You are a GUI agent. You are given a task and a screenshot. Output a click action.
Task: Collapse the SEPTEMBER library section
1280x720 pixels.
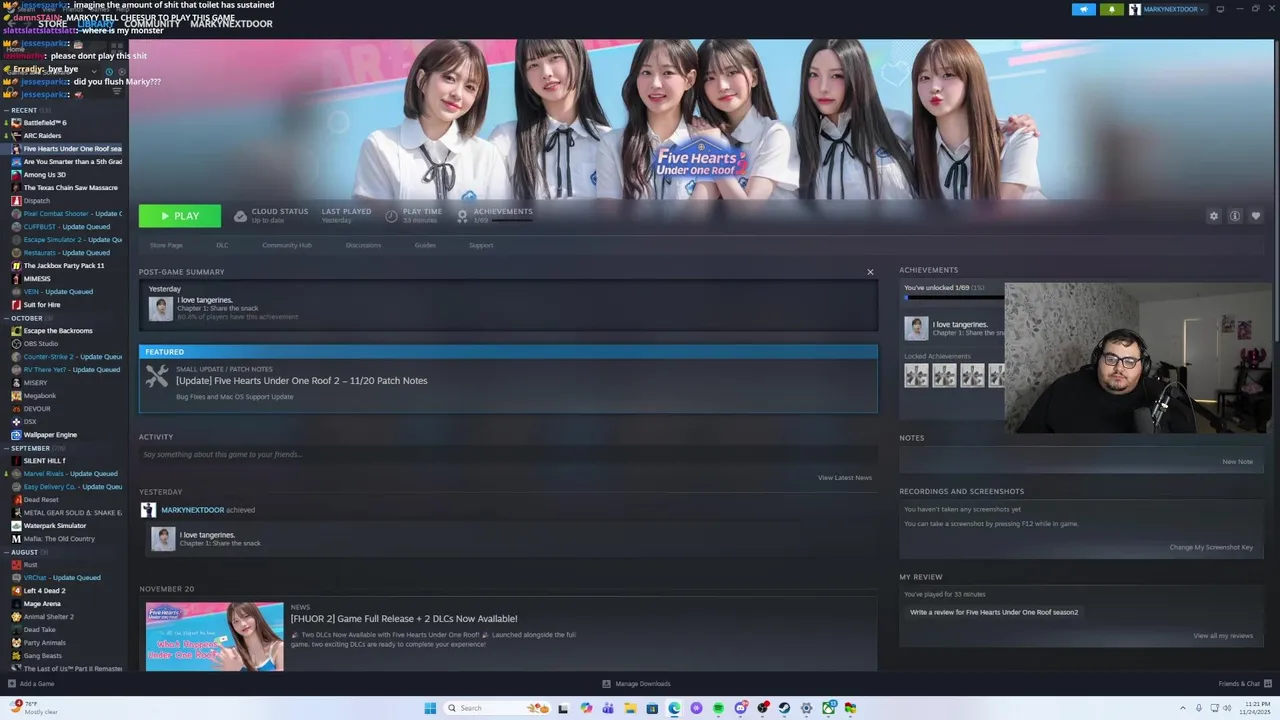pos(6,448)
